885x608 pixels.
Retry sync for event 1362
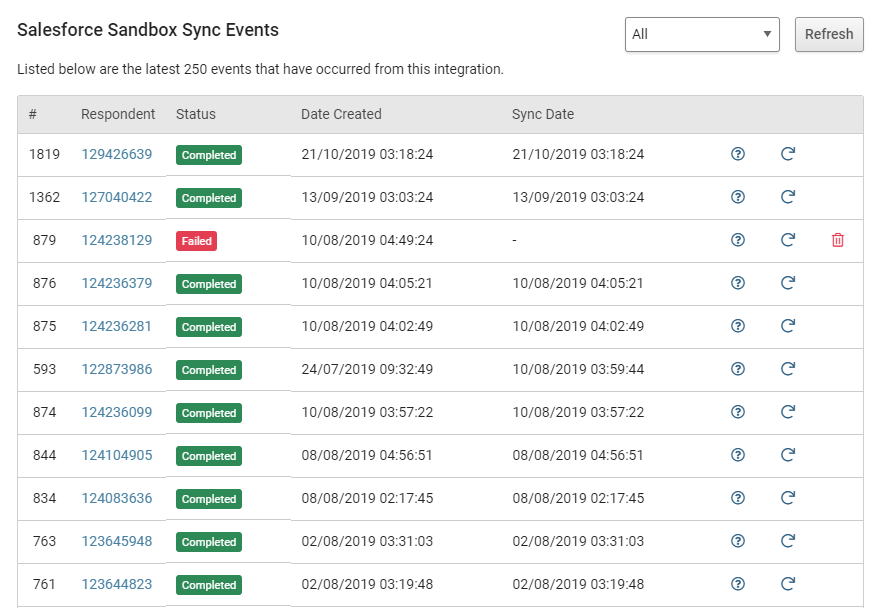pyautogui.click(x=788, y=196)
